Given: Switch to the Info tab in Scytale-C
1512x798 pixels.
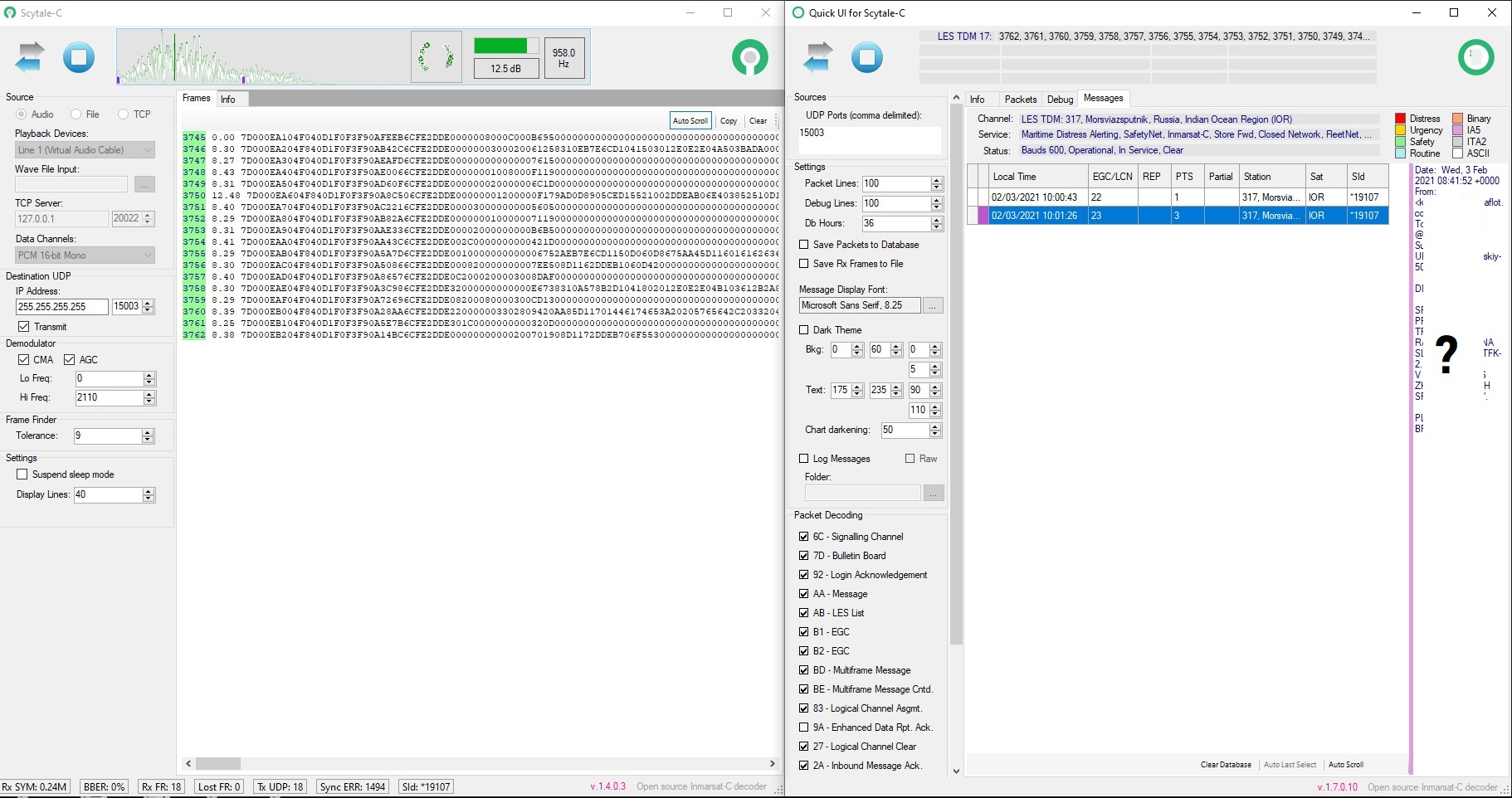Looking at the screenshot, I should pyautogui.click(x=230, y=99).
